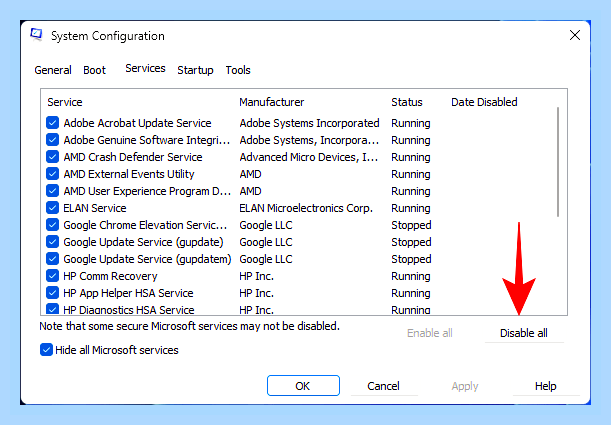
Task: Click Adobe Systems Incorporated manufacturer cell
Action: click(309, 123)
